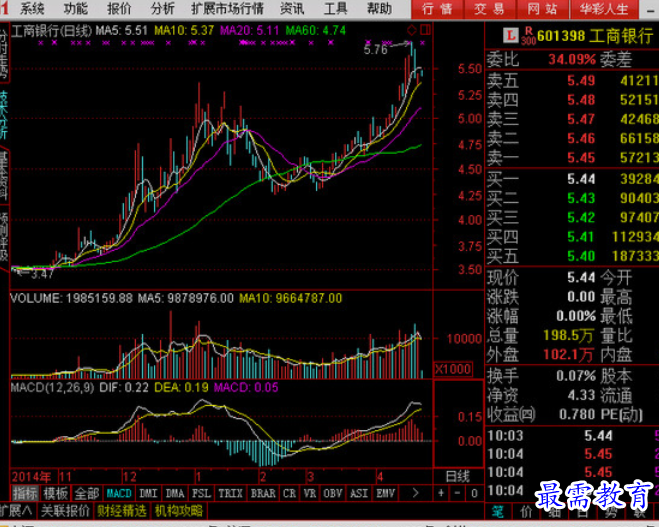The height and width of the screenshot is (527, 659).
Task: Open the 工具 menu
Action: (x=335, y=8)
